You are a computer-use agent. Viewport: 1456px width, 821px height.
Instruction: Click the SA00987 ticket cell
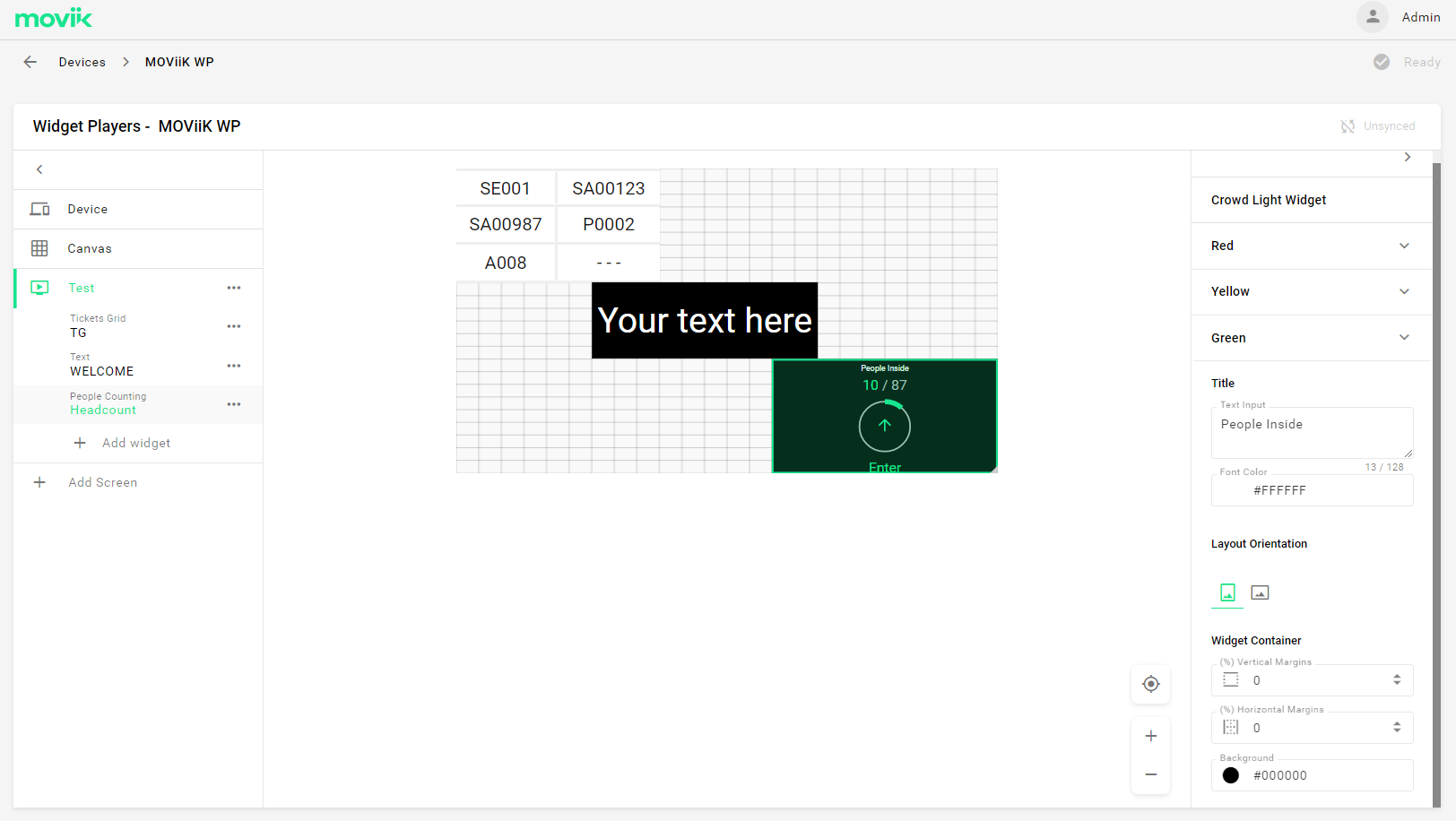click(506, 224)
